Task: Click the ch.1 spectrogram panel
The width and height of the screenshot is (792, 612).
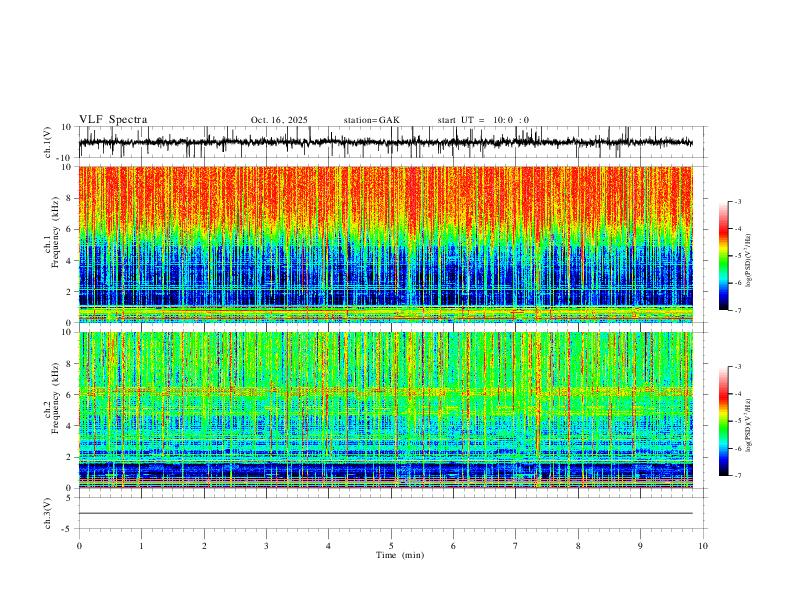Action: (385, 244)
